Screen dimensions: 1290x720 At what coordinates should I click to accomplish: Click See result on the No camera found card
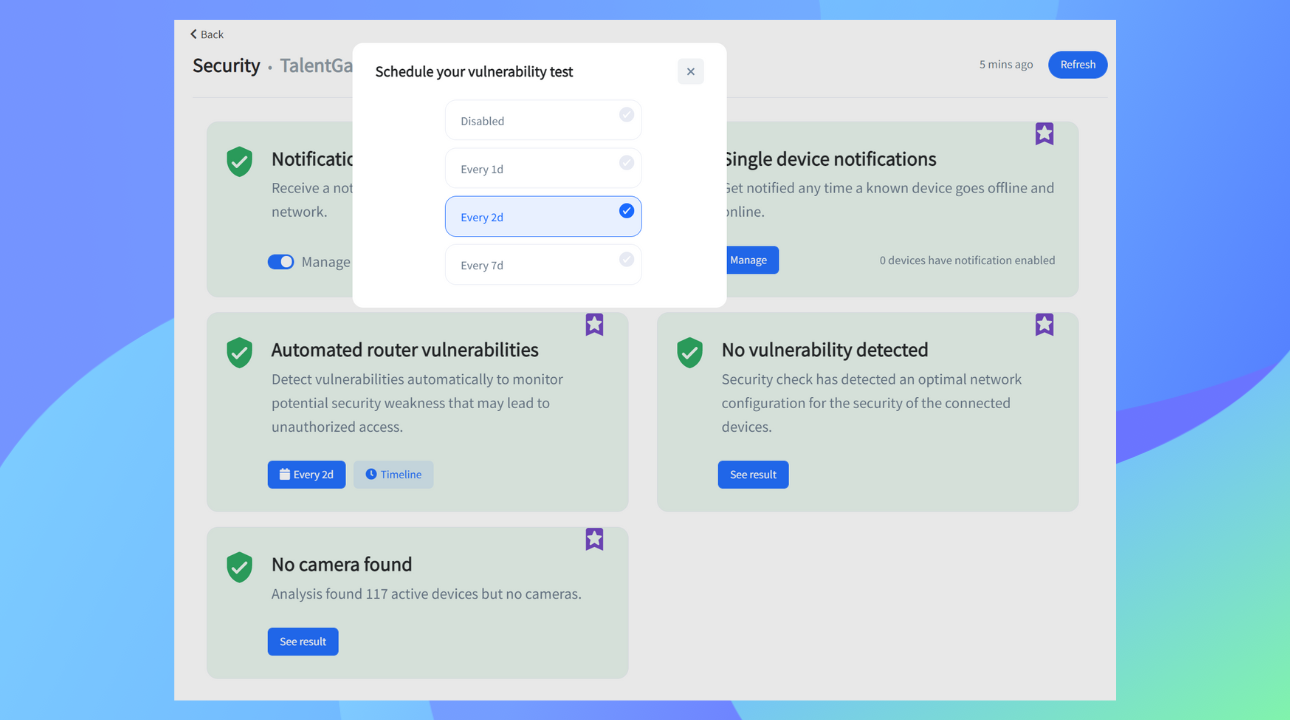303,641
